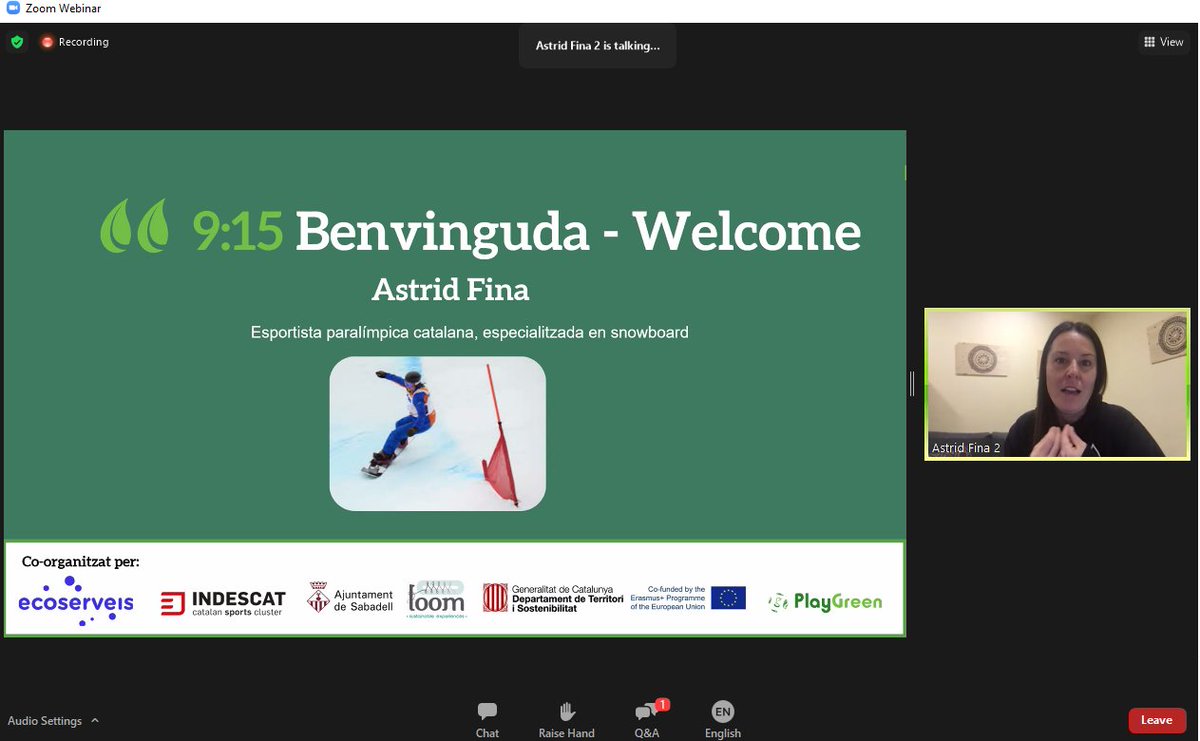Click the 'Astrid Fina' name on slide
Screen dimensions: 1200x741
pos(451,290)
